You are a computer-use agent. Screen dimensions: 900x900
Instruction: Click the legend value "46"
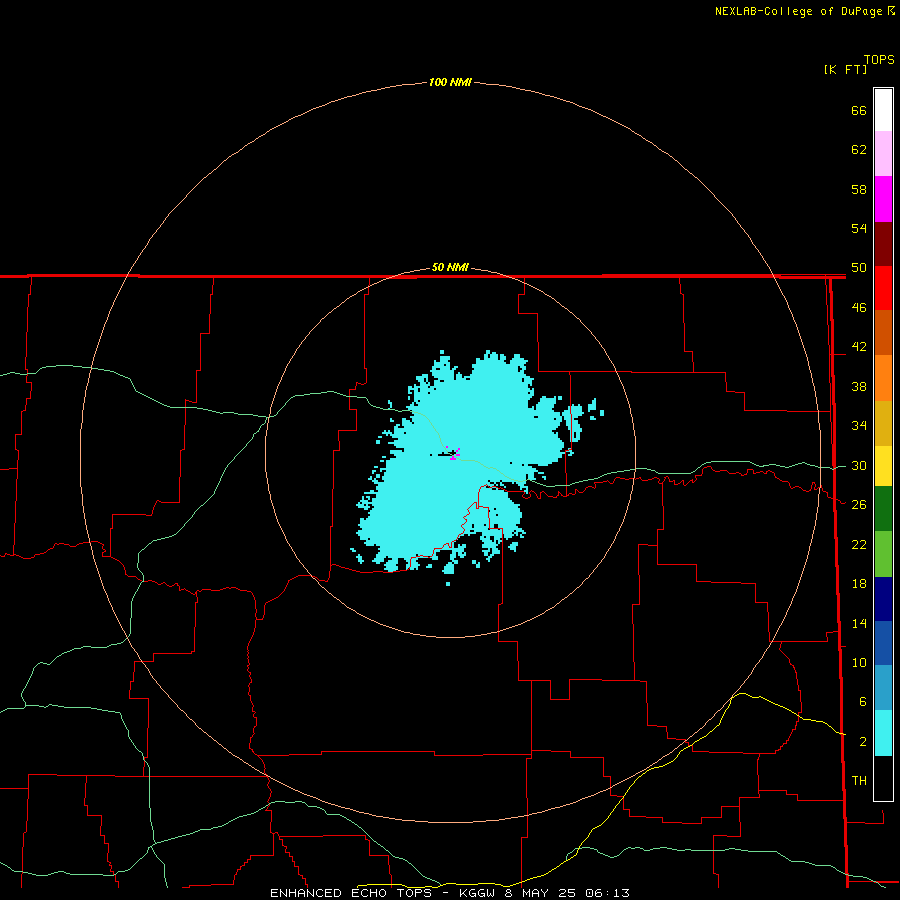859,307
